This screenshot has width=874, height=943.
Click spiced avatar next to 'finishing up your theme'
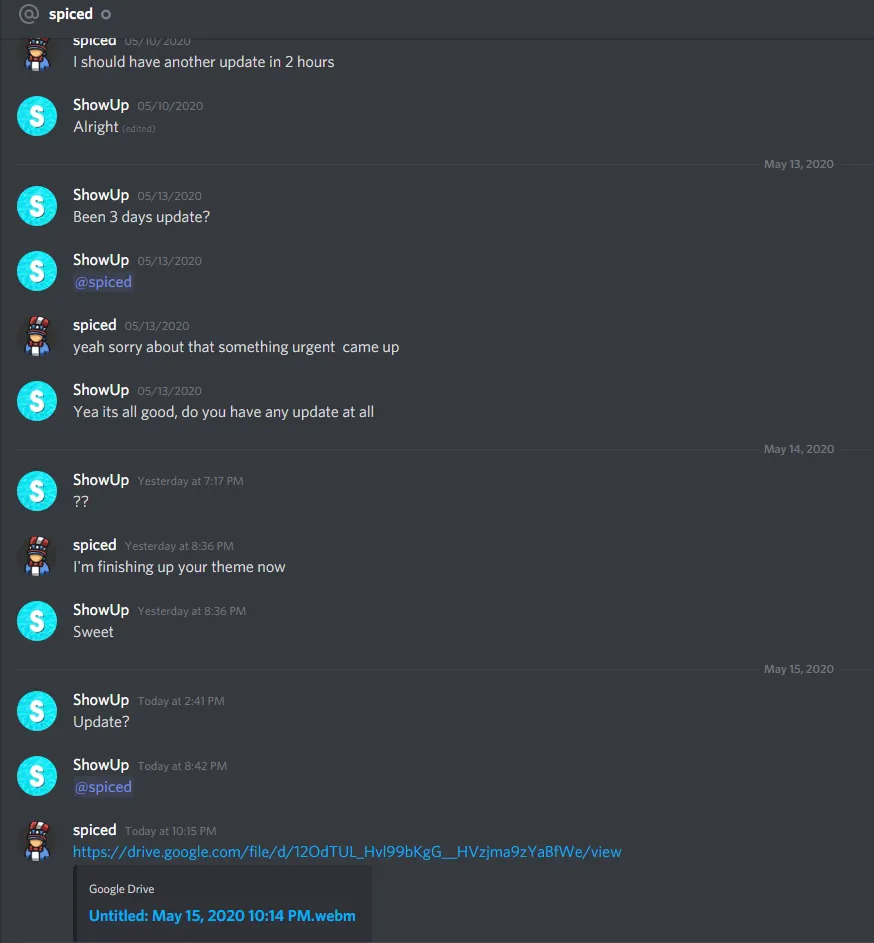pyautogui.click(x=37, y=556)
